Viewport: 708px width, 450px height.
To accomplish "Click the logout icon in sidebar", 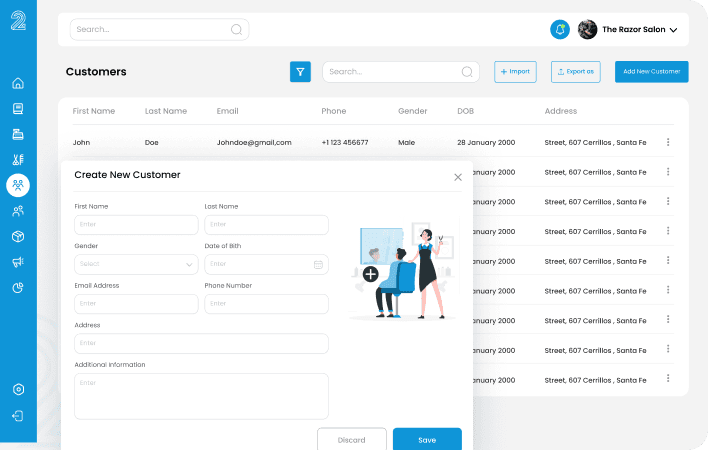I will click(18, 416).
